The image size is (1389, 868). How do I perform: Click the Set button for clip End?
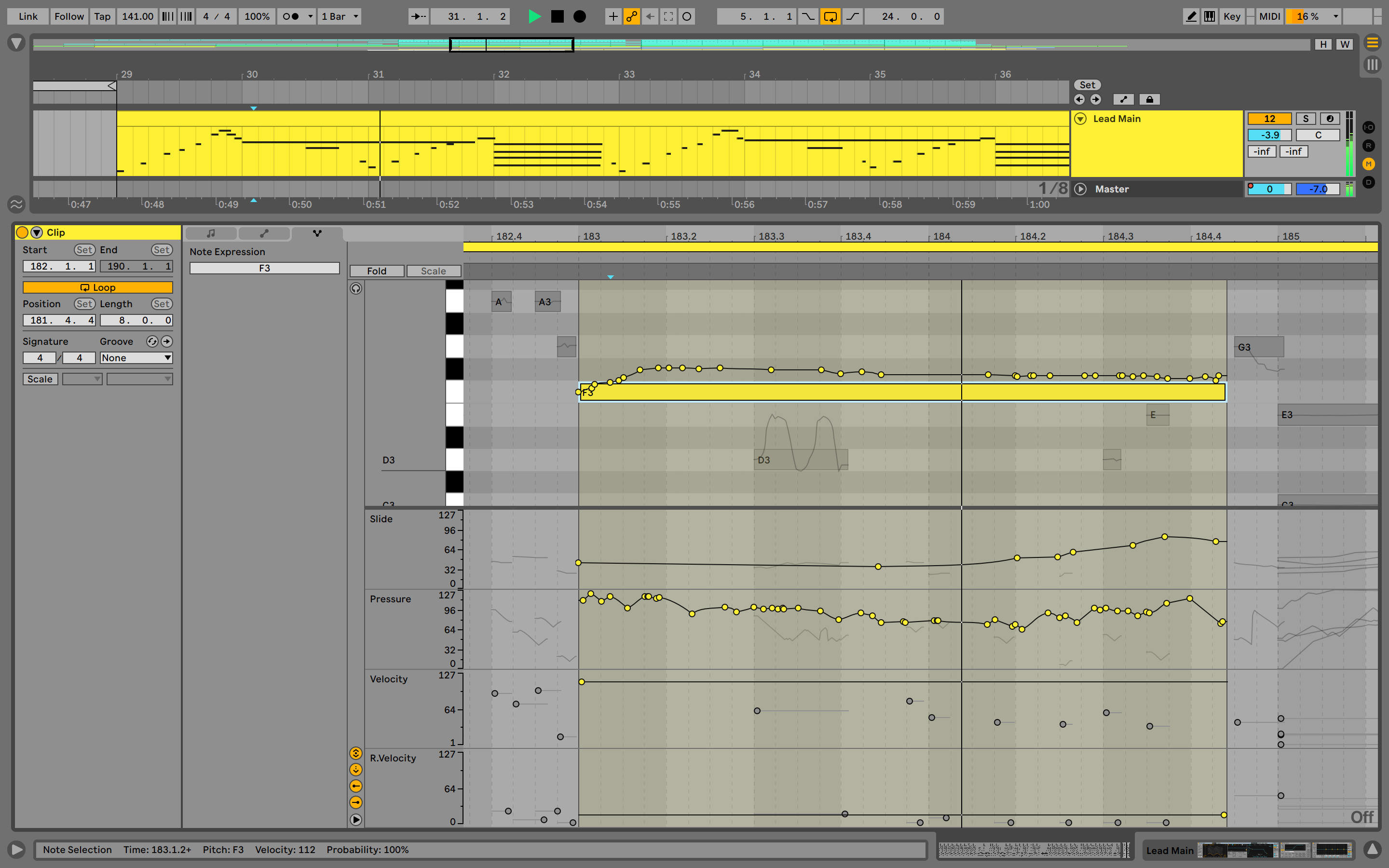(x=160, y=248)
